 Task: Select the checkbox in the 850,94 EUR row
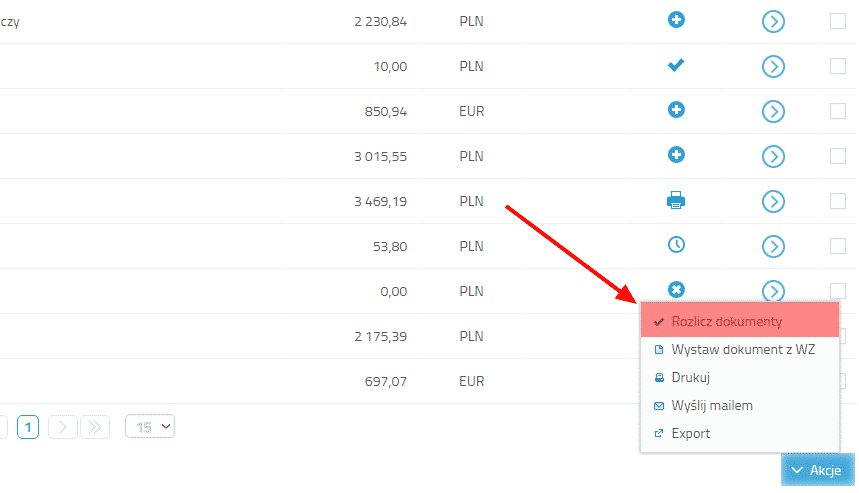838,111
